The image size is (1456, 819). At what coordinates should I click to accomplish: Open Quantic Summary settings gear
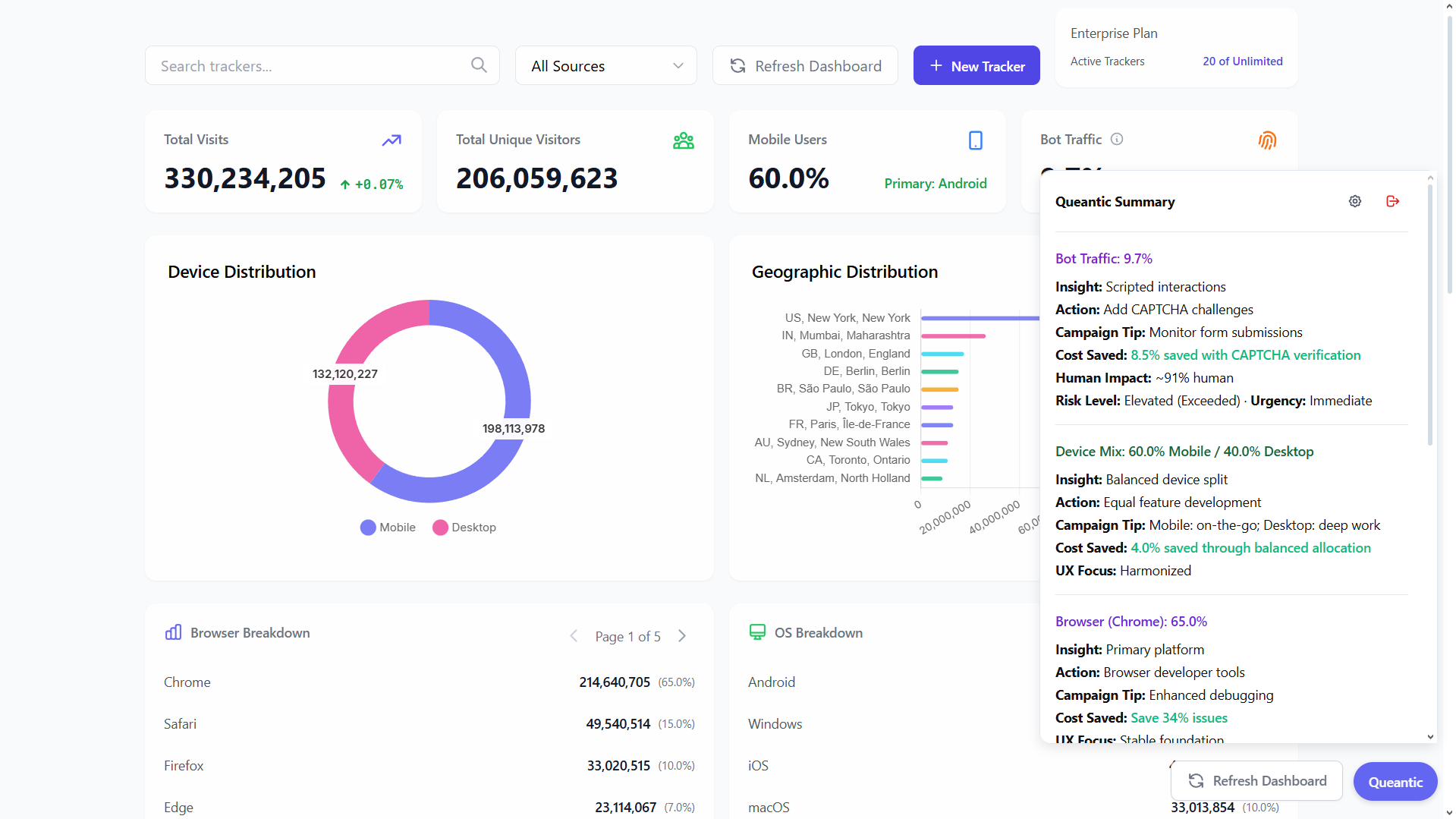[1355, 201]
